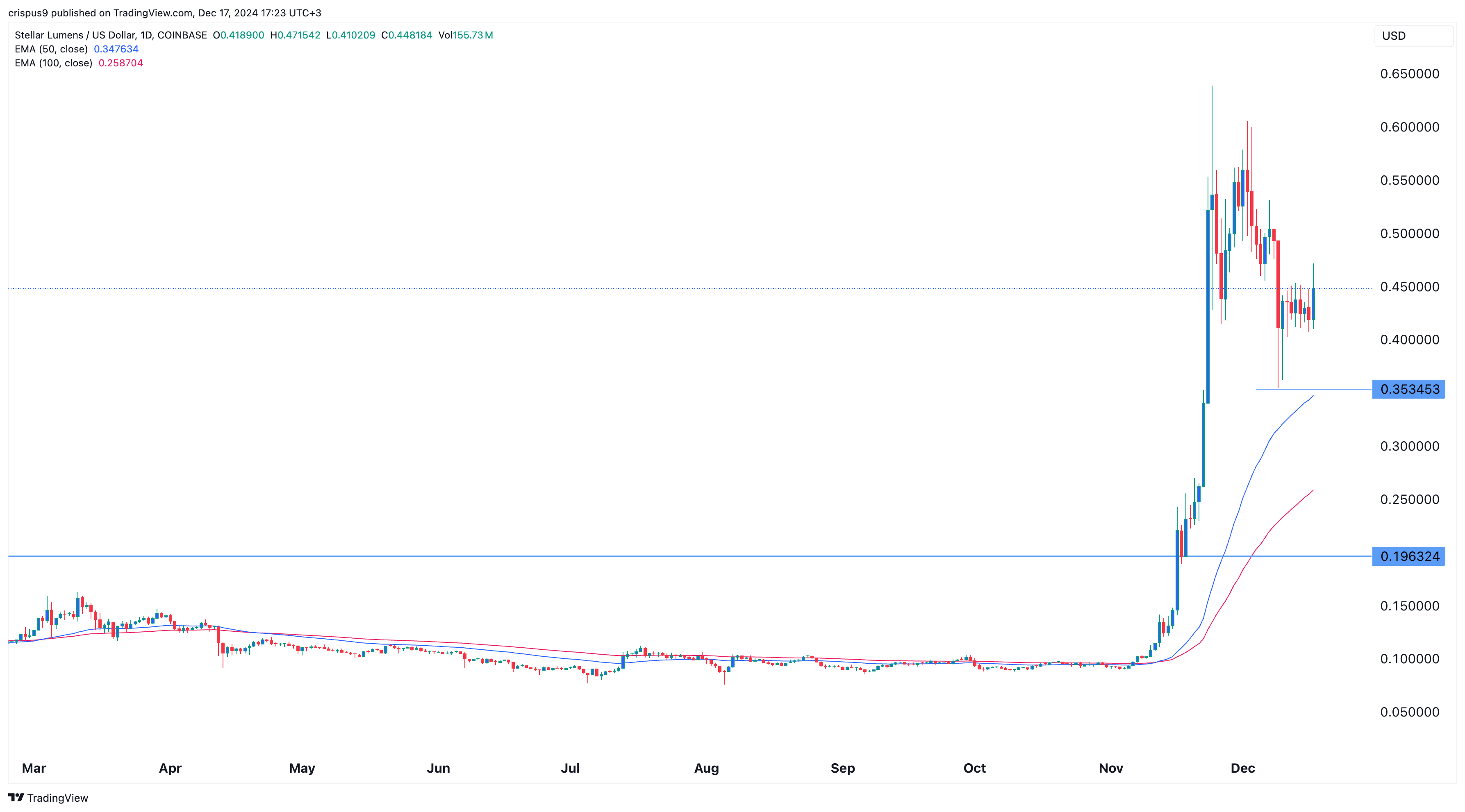The image size is (1465, 812).
Task: Toggle visibility of the EMA (50, close) indicator
Action: (53, 49)
